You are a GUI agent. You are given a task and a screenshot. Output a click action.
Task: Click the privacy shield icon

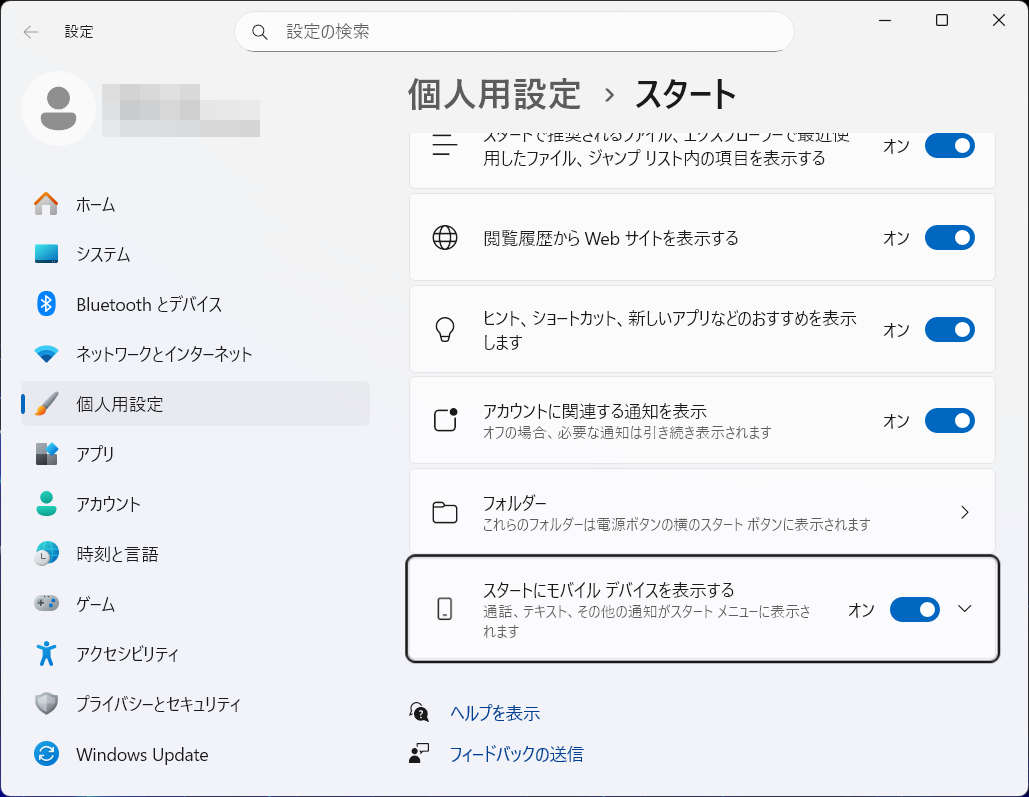(x=46, y=704)
